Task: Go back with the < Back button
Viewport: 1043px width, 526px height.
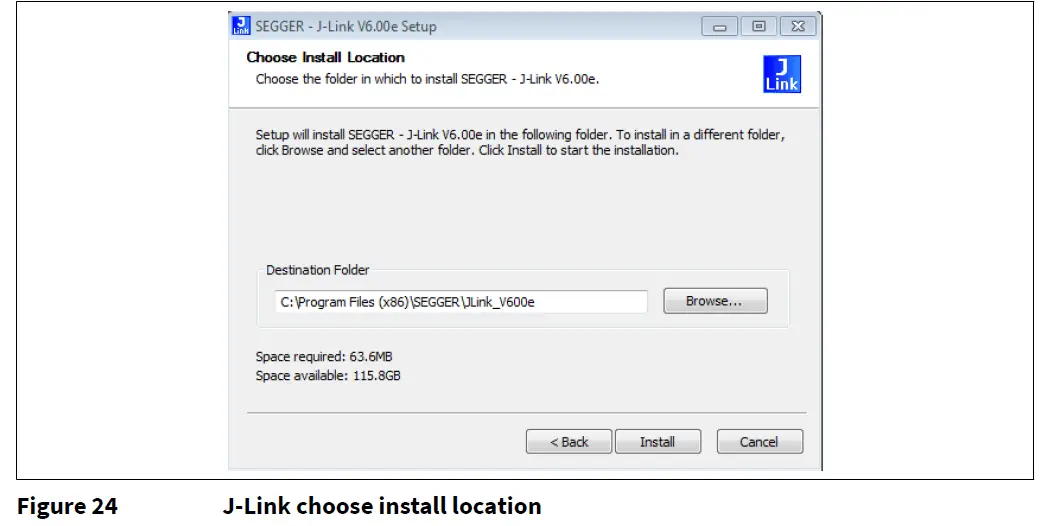Action: point(569,442)
